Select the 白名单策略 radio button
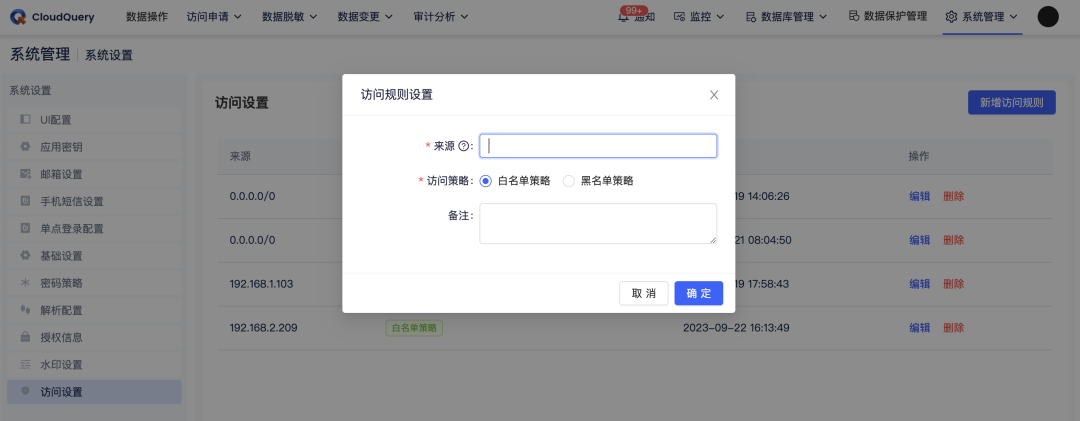 [x=486, y=181]
